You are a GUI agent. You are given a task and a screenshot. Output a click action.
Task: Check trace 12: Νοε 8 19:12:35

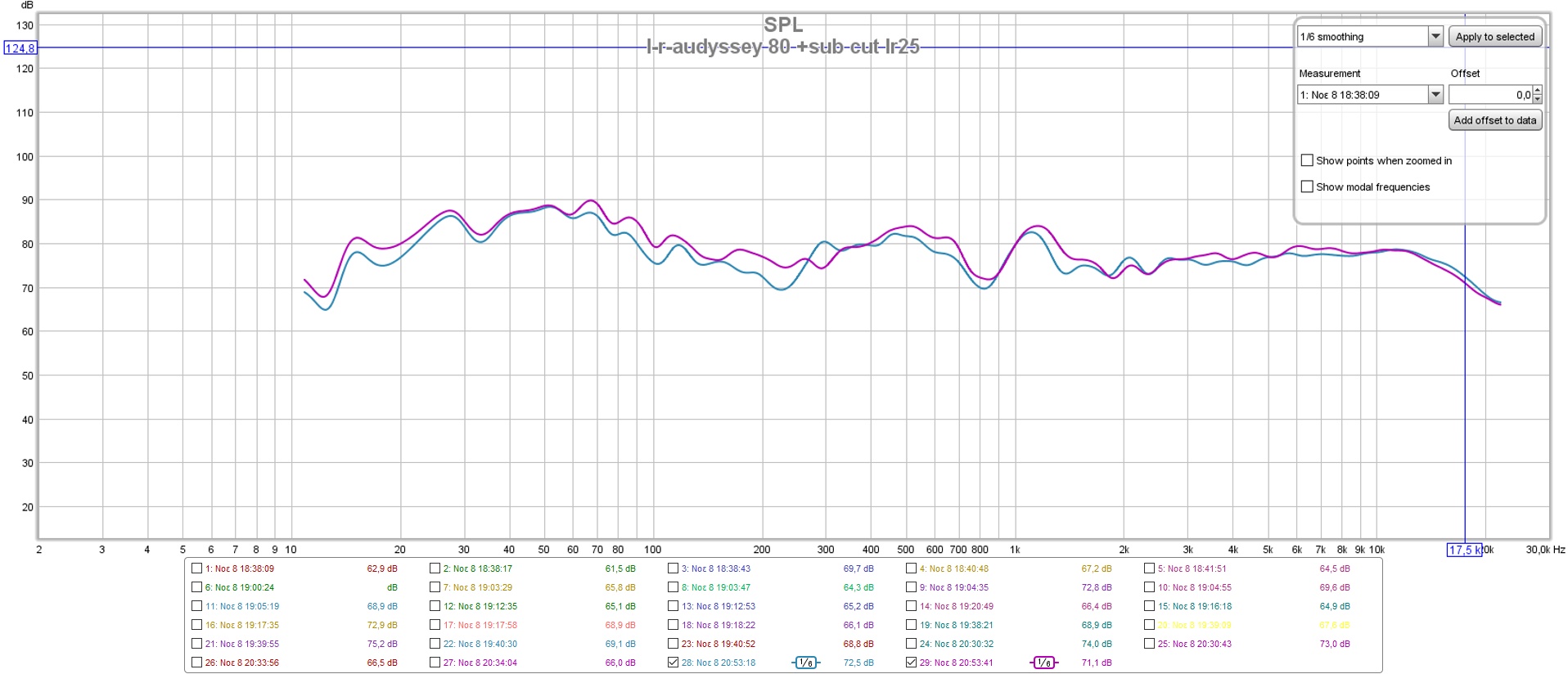click(435, 606)
